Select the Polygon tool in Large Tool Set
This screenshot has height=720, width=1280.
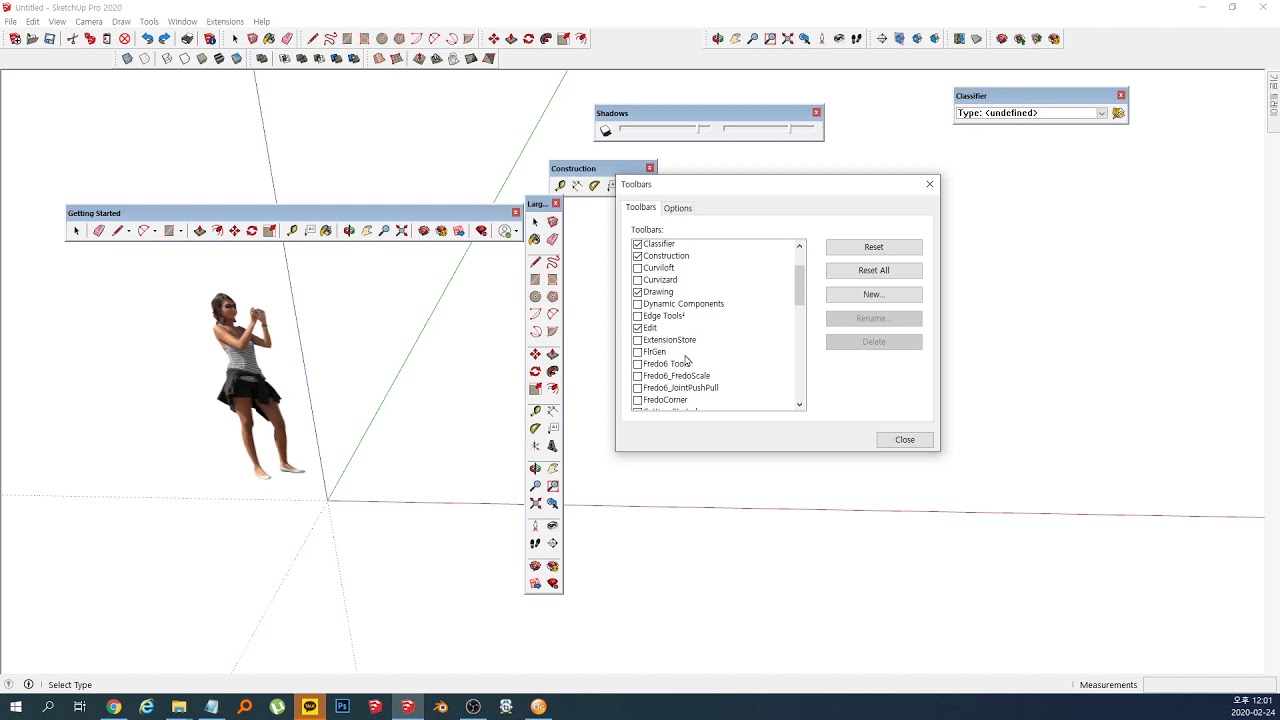click(553, 297)
